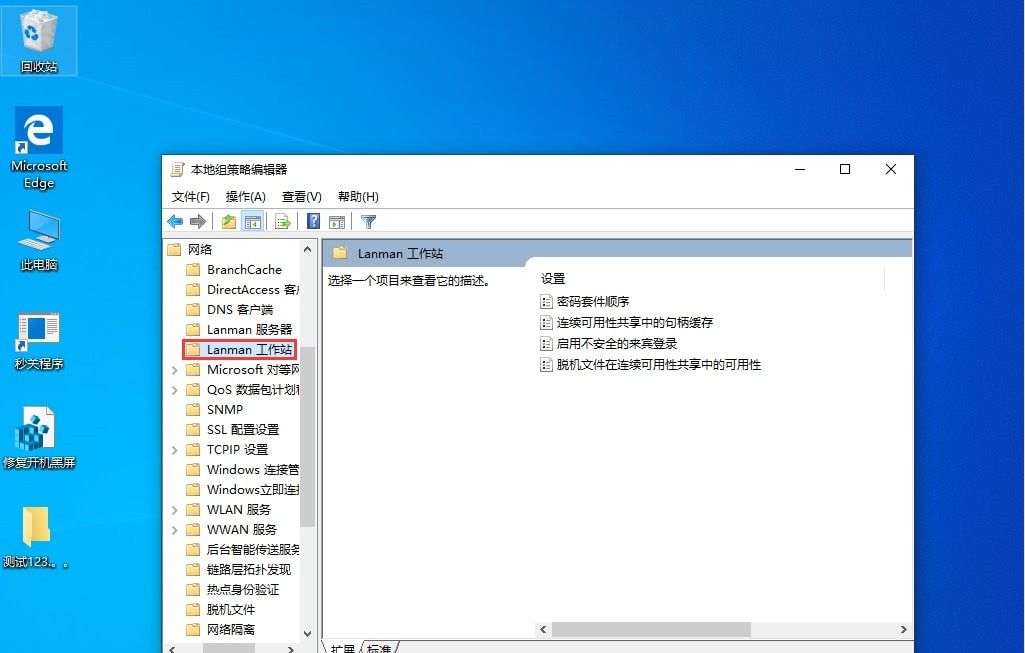
Task: Click the settings list horizontal scrollbar thumb
Action: click(651, 629)
